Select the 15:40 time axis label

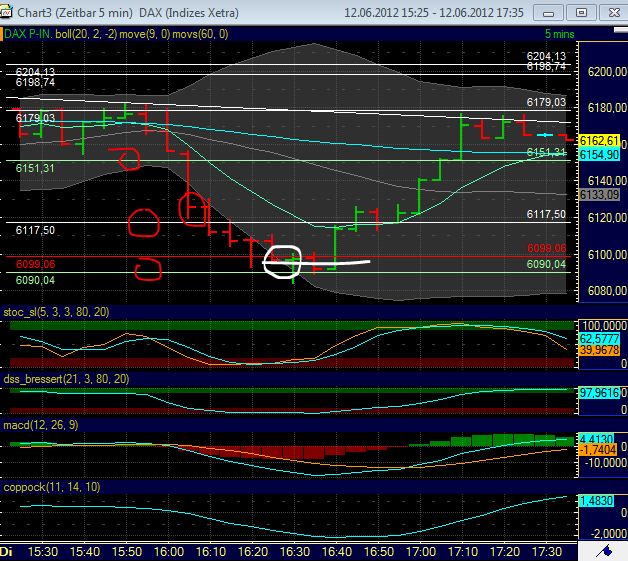pyautogui.click(x=85, y=552)
